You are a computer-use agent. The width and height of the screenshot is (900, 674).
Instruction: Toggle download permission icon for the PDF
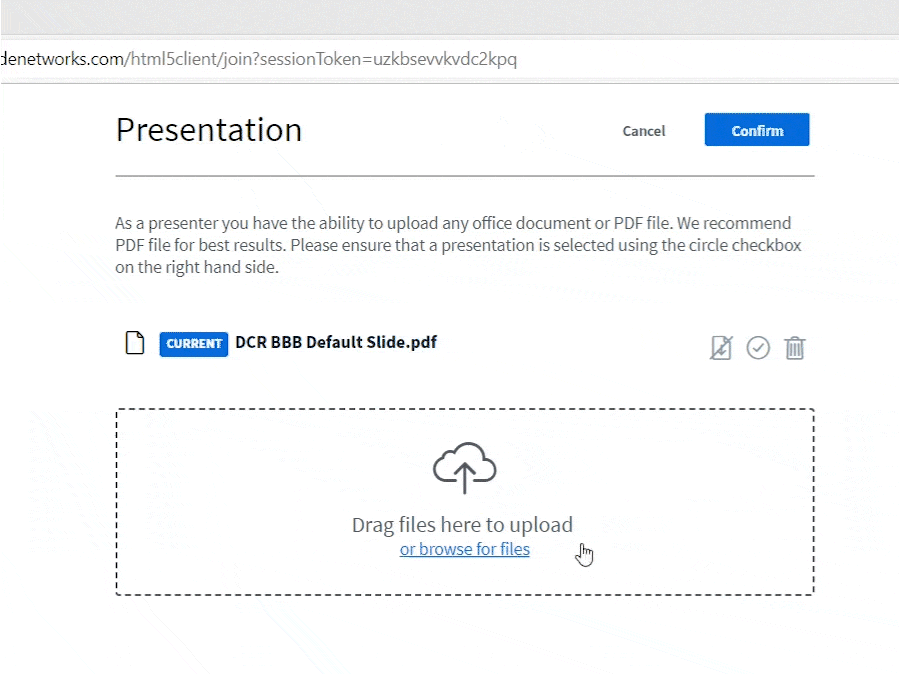point(721,347)
